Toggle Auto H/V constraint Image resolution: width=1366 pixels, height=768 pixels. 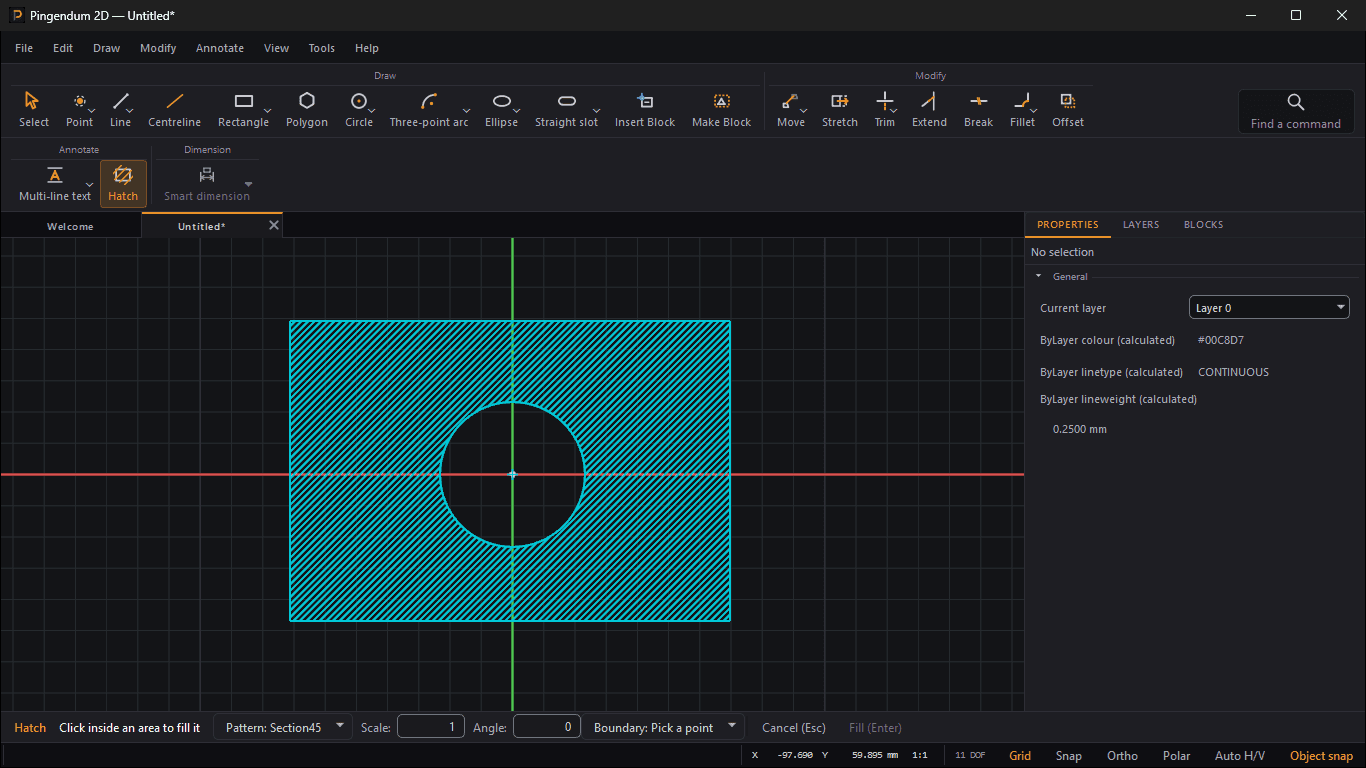pyautogui.click(x=1239, y=756)
